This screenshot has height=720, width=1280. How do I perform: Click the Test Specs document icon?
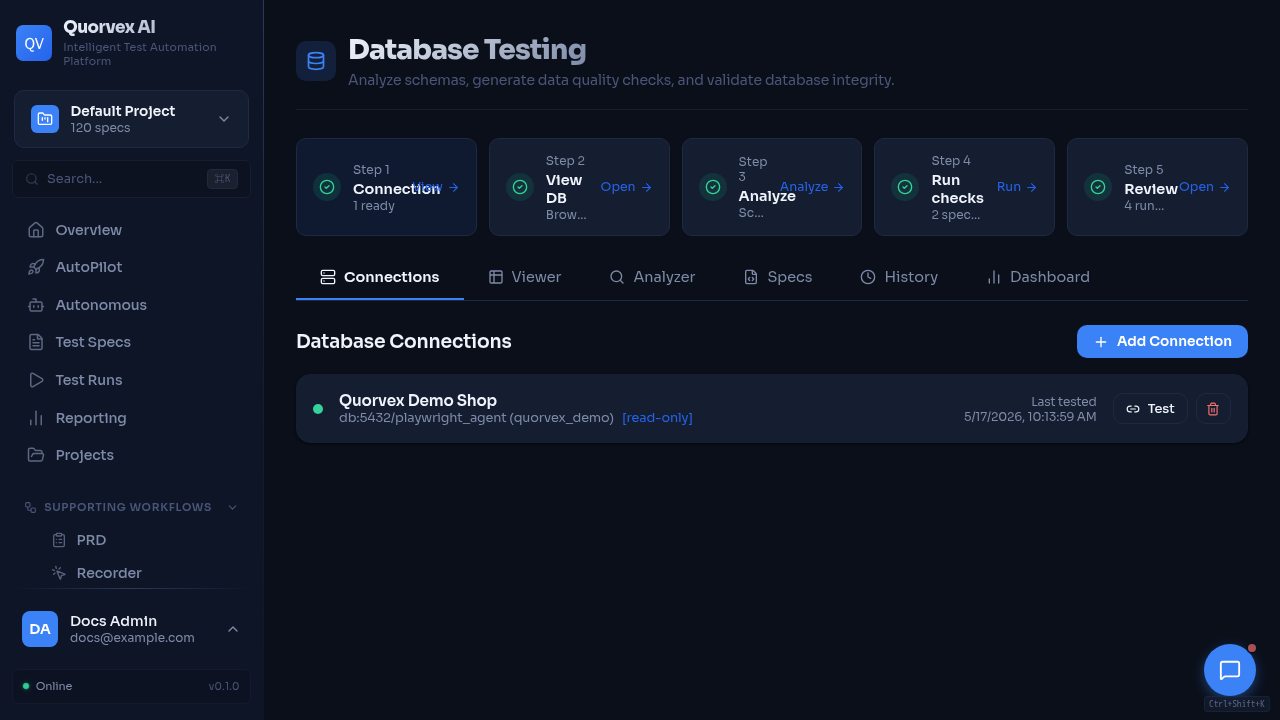(36, 342)
